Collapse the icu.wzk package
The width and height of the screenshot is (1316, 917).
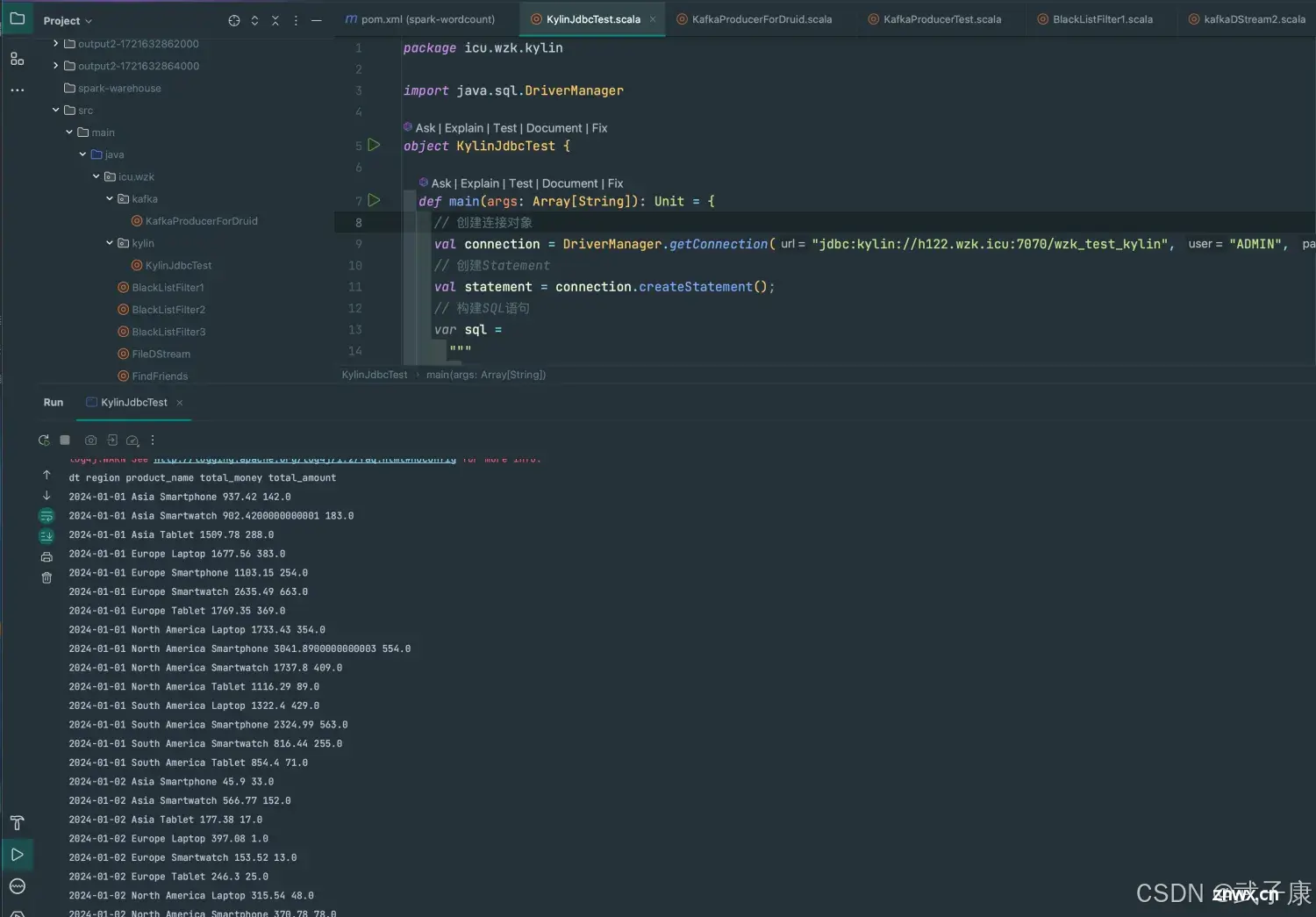click(x=96, y=176)
